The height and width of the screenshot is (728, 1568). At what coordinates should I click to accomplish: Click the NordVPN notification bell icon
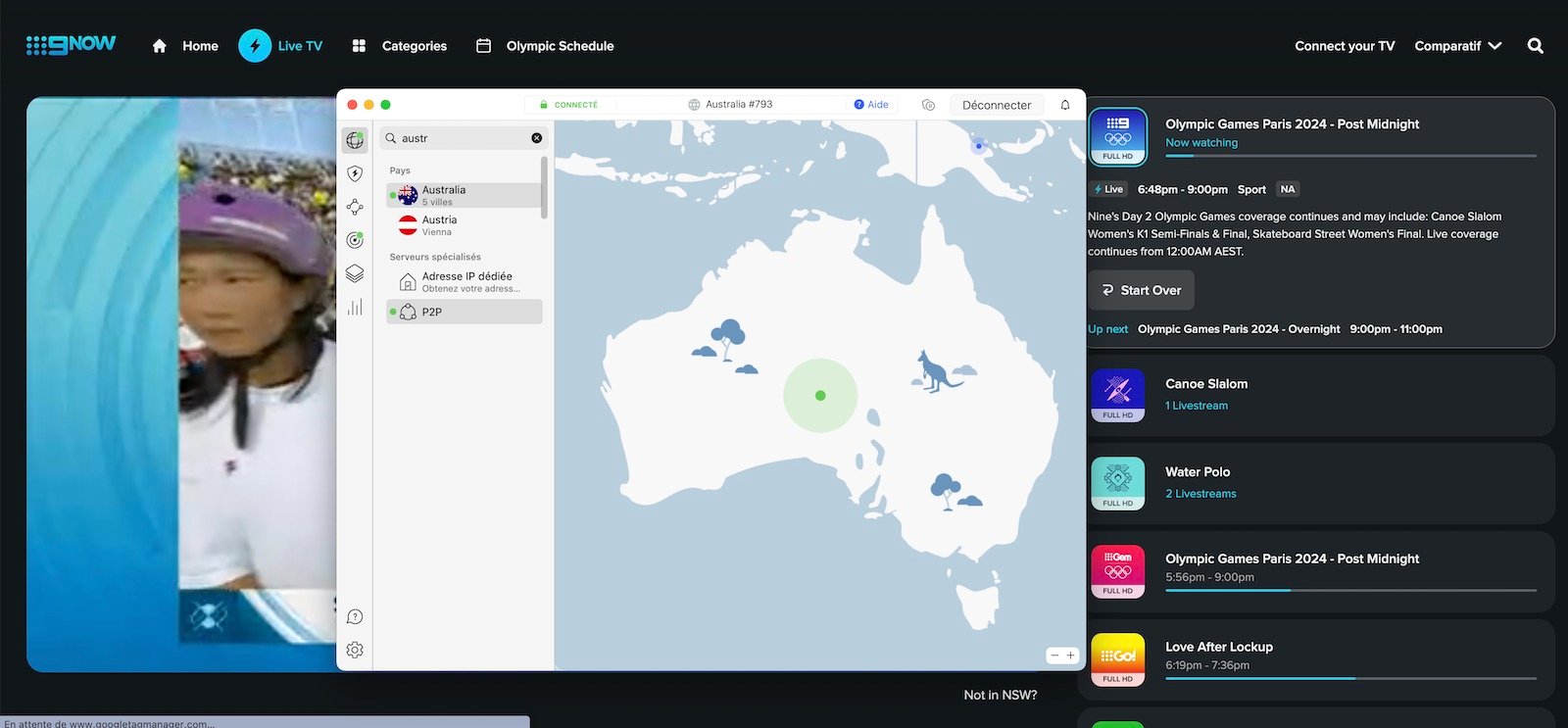[x=1065, y=105]
